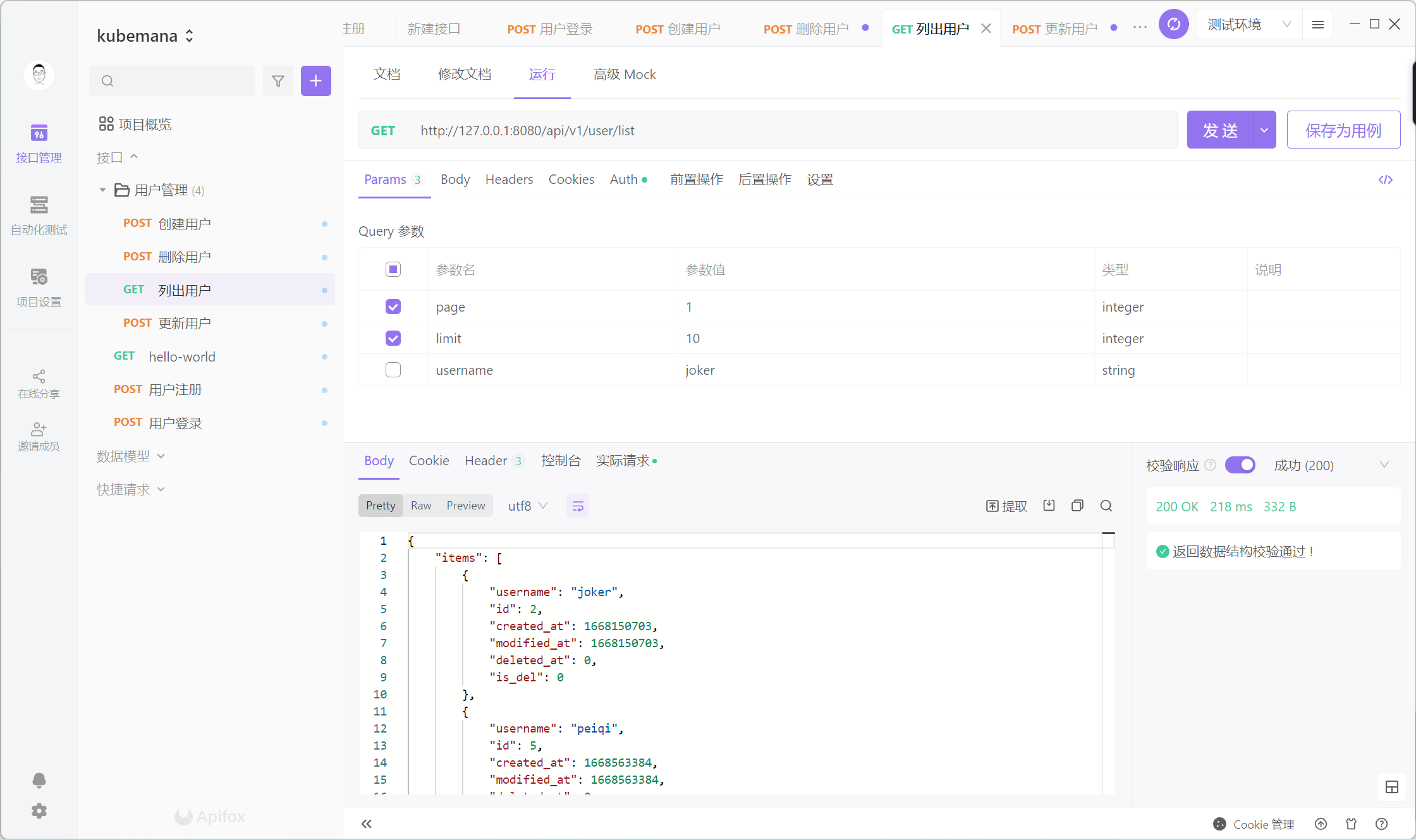Open GET hello-world in the tree

pyautogui.click(x=210, y=356)
